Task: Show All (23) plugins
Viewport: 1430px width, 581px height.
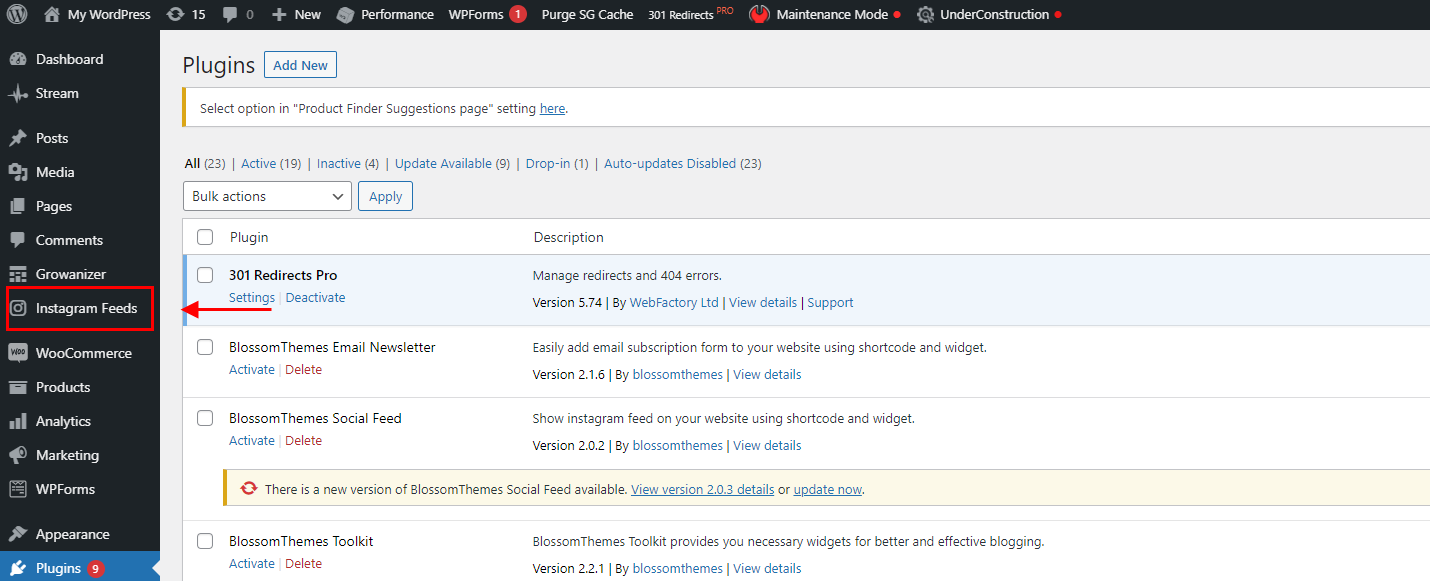Action: (205, 163)
